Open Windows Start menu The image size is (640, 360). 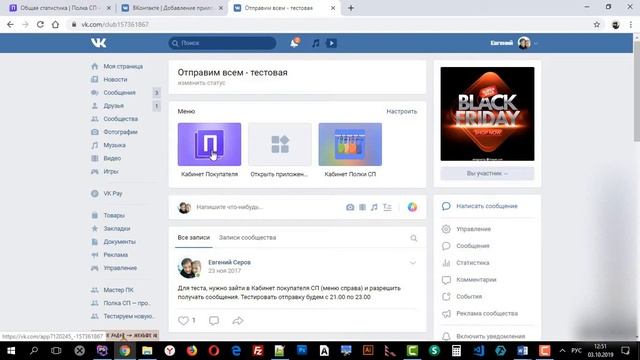click(x=11, y=351)
